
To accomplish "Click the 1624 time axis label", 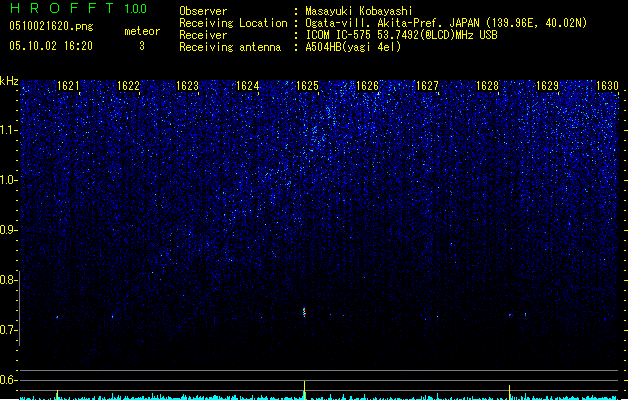I will pyautogui.click(x=248, y=86).
